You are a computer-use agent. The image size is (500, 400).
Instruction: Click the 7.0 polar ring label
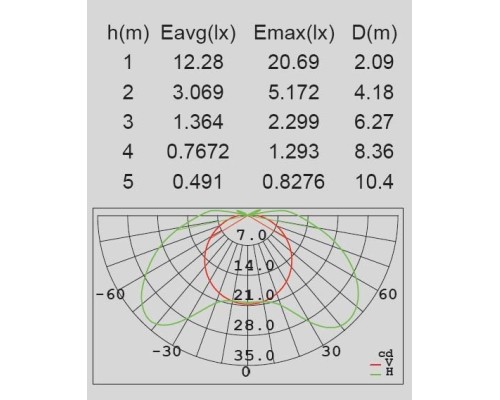click(x=252, y=235)
